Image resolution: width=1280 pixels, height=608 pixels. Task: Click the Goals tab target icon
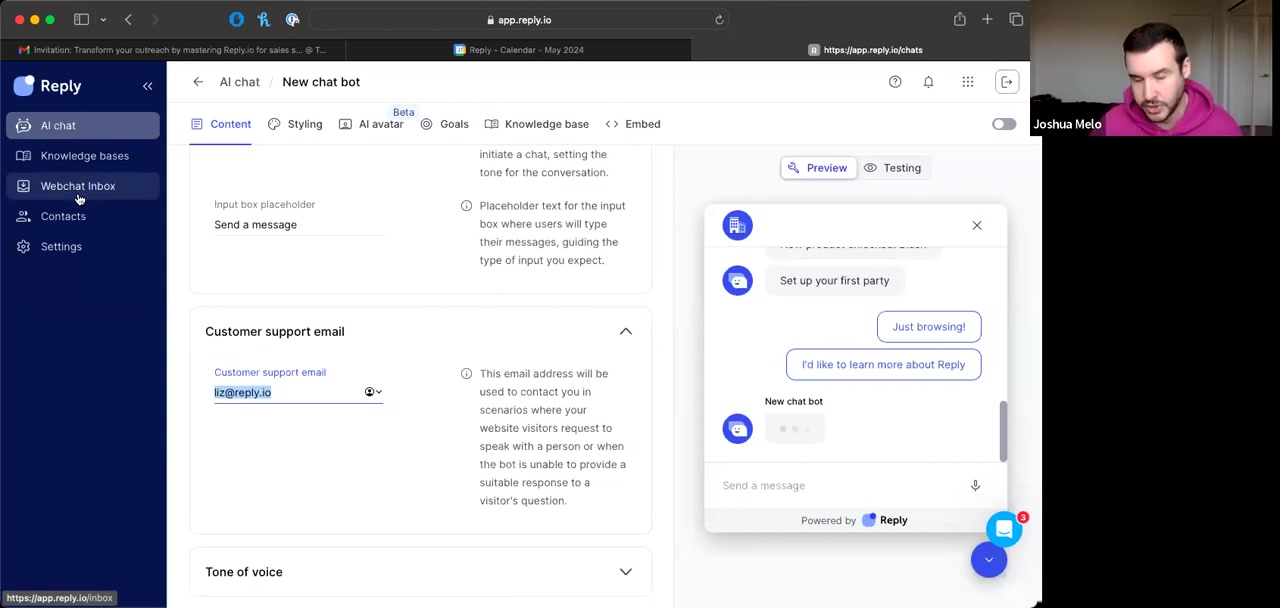point(426,124)
